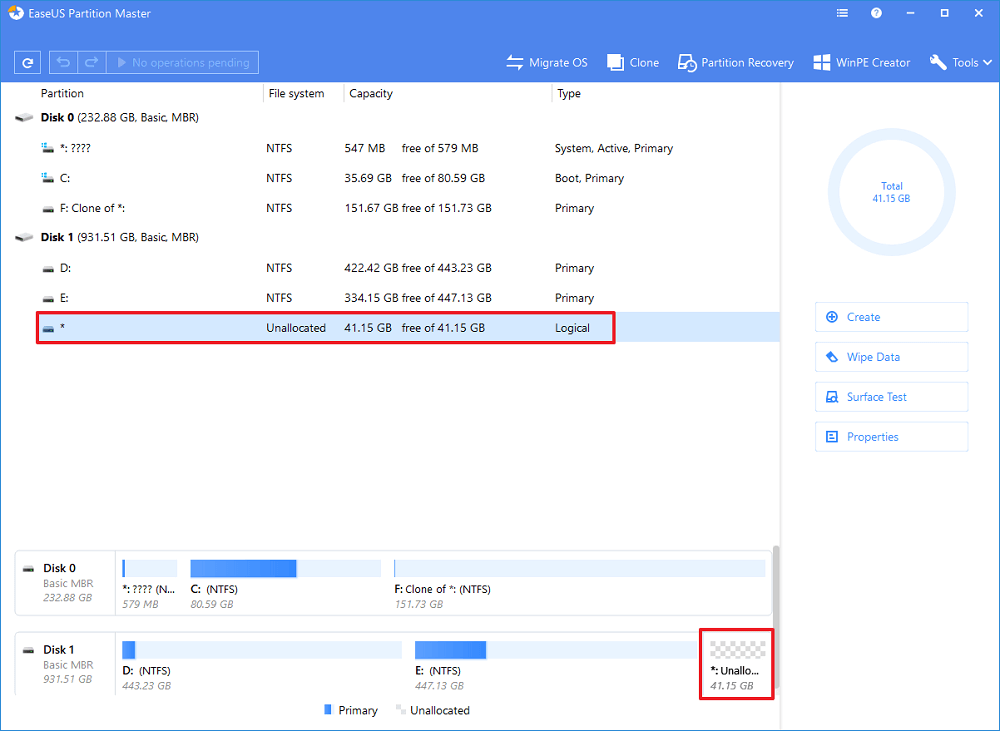1000x731 pixels.
Task: Click the Create button
Action: tap(891, 317)
